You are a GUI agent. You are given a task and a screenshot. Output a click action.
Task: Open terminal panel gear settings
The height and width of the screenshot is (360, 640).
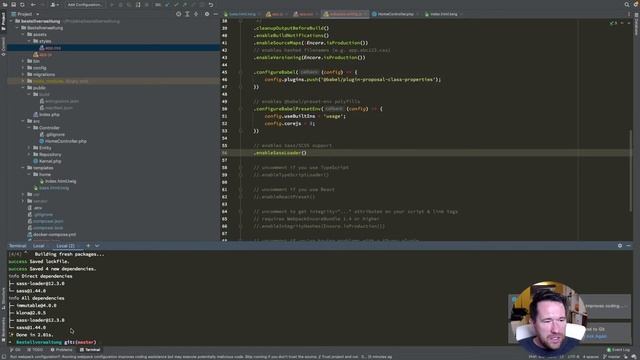click(620, 246)
